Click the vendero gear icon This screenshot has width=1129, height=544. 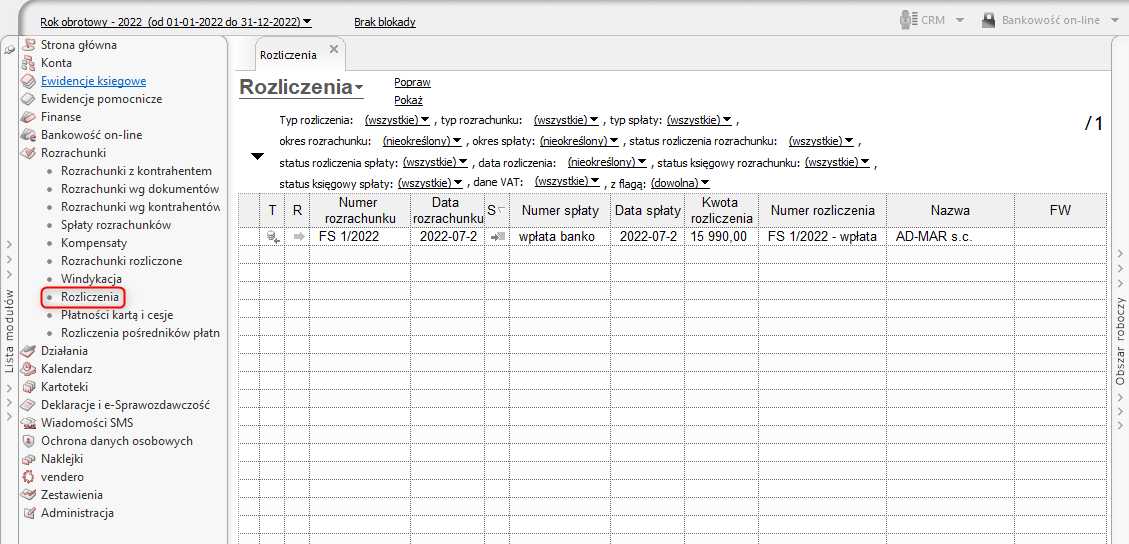pos(28,477)
